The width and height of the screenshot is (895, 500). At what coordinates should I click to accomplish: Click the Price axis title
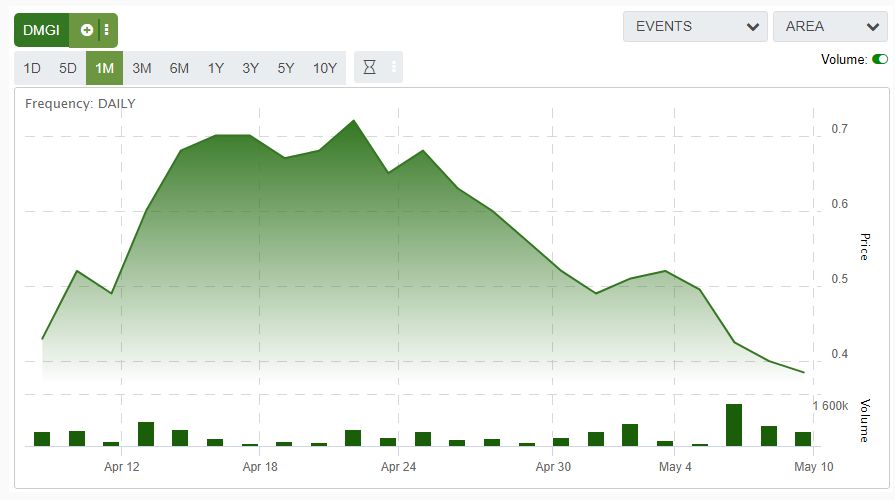[865, 247]
